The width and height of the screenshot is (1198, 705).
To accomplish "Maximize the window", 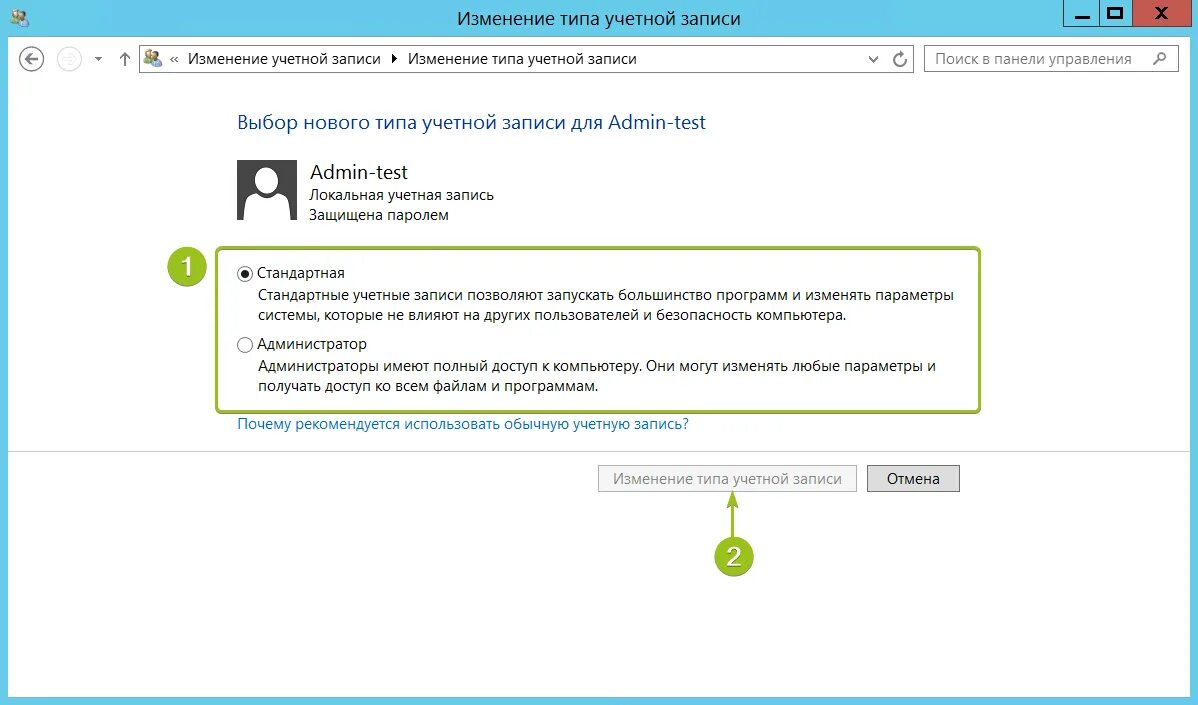I will click(1115, 14).
